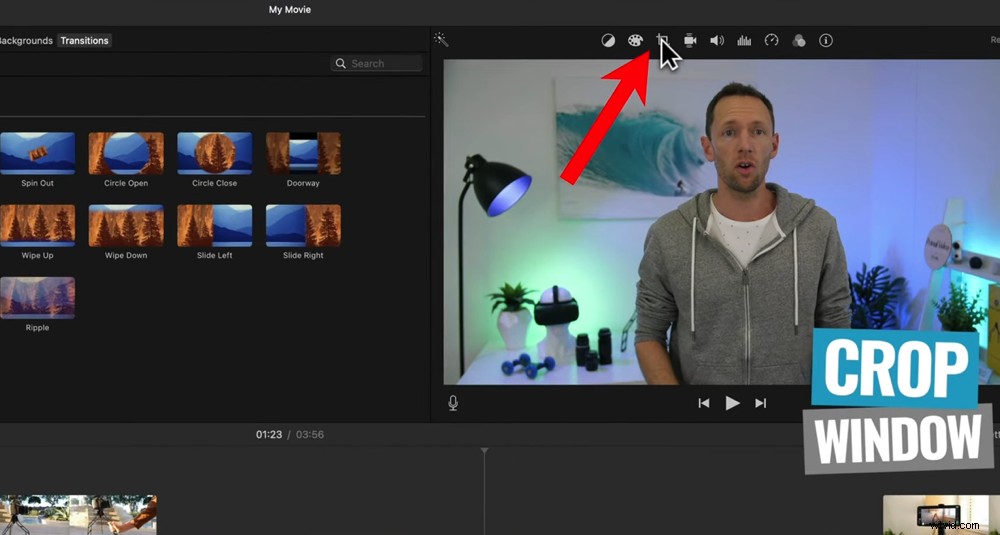Select the first timeline clip with tripod

click(x=78, y=515)
